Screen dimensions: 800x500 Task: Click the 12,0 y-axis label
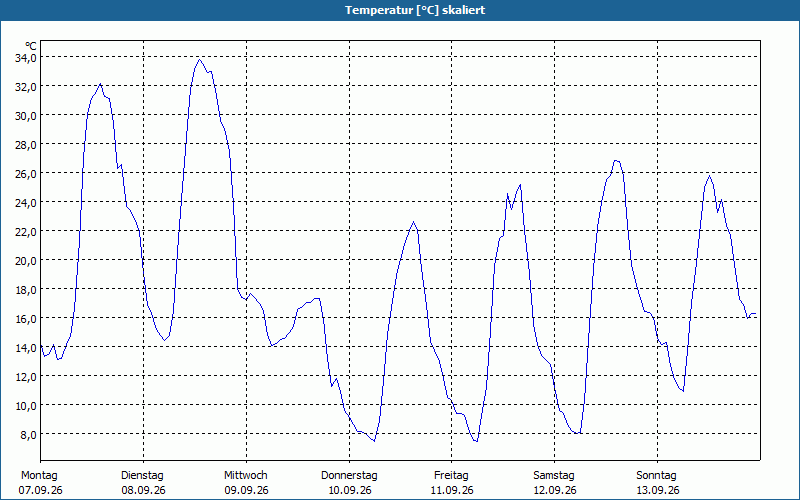click(x=26, y=377)
